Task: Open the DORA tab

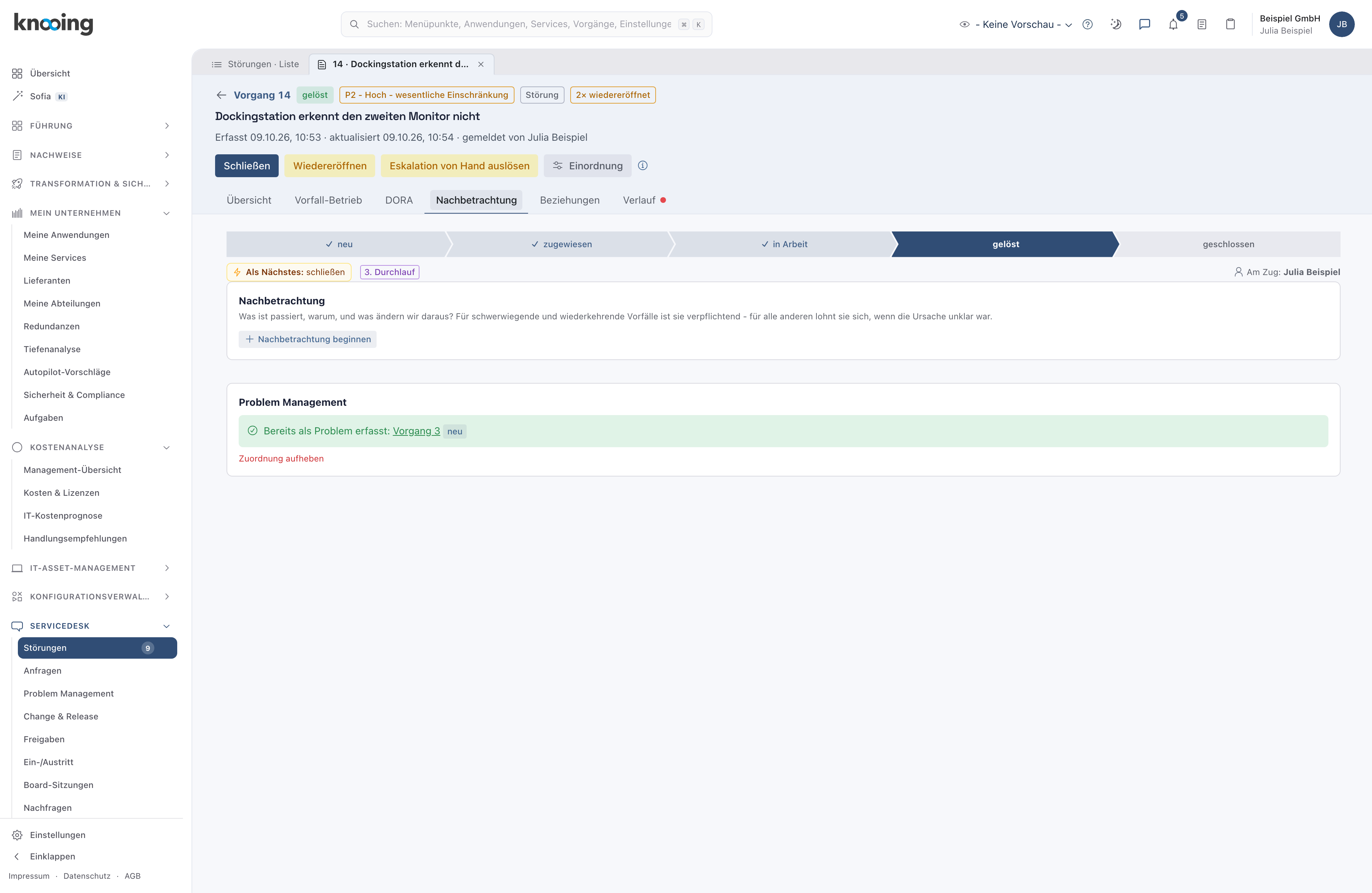Action: (399, 200)
